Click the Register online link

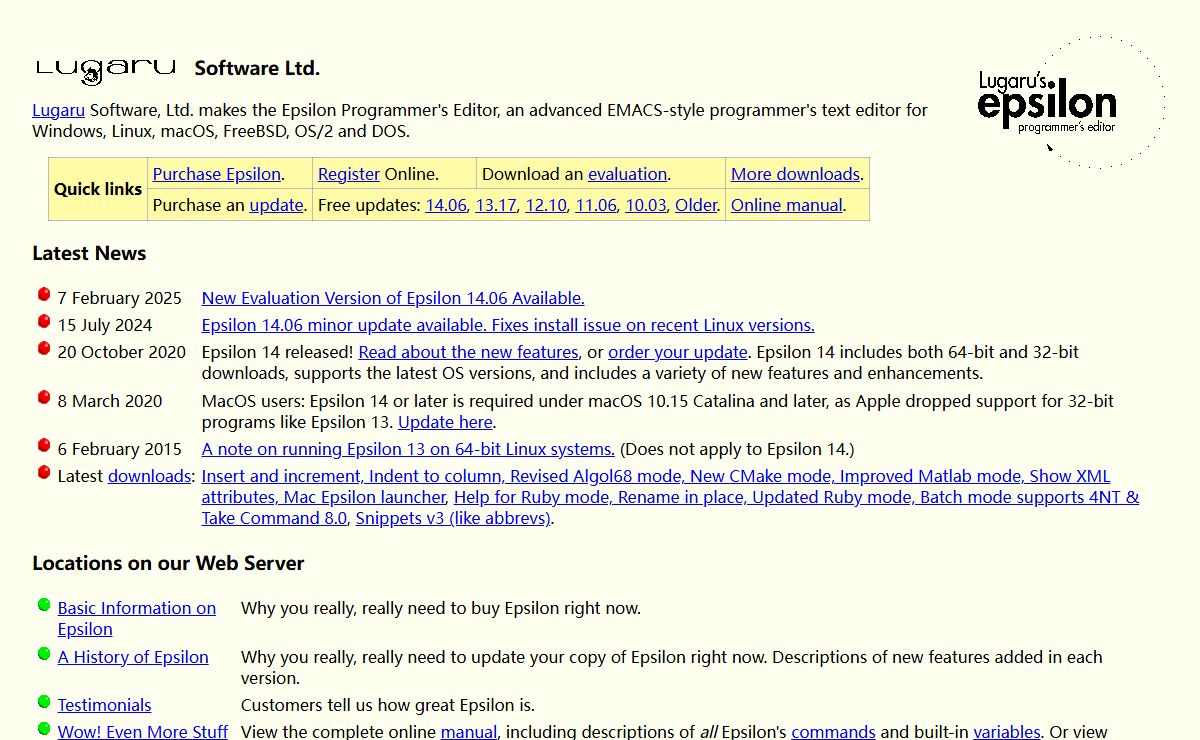pyautogui.click(x=349, y=174)
